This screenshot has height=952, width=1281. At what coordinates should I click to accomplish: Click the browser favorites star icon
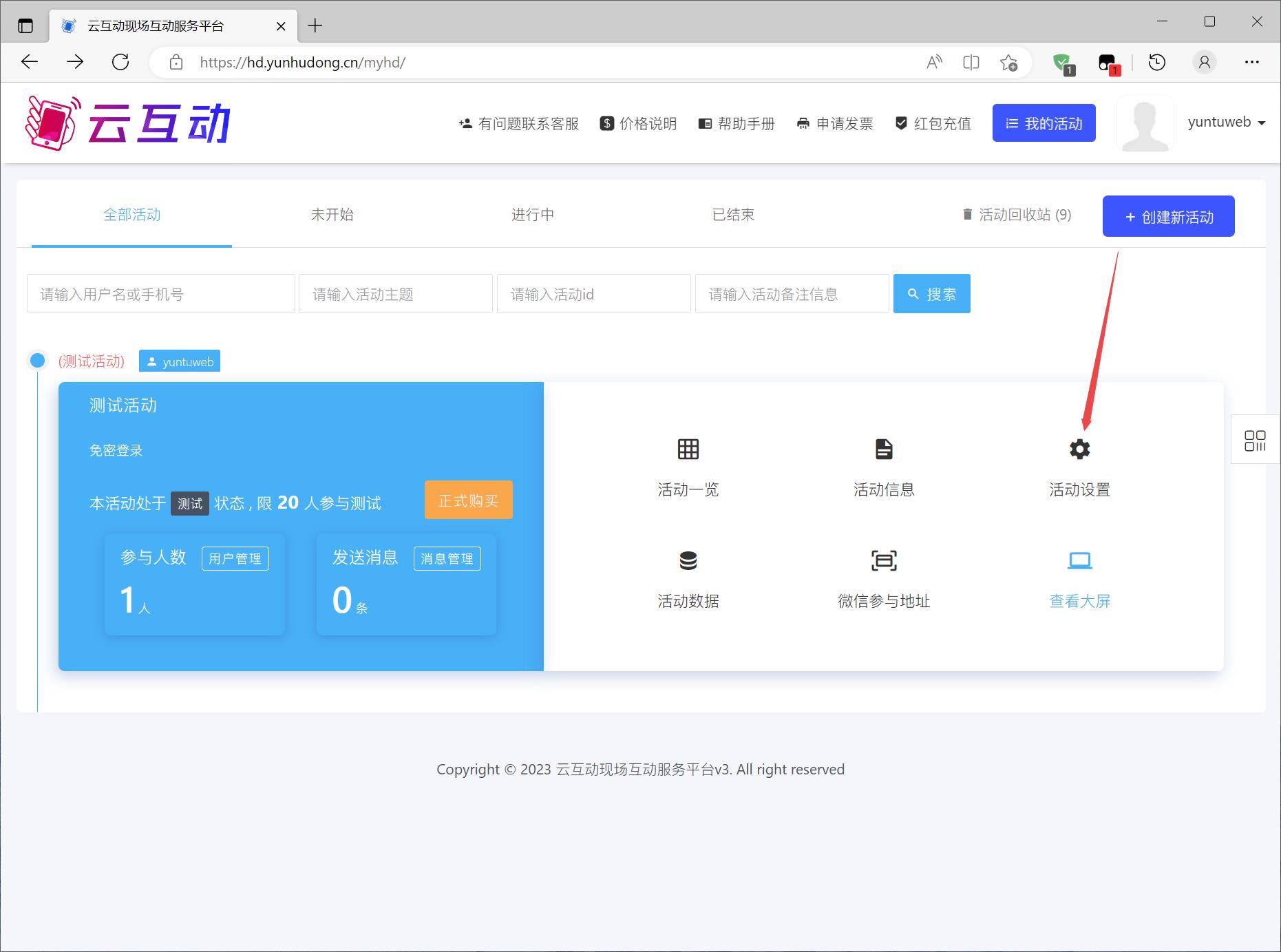tap(1008, 63)
